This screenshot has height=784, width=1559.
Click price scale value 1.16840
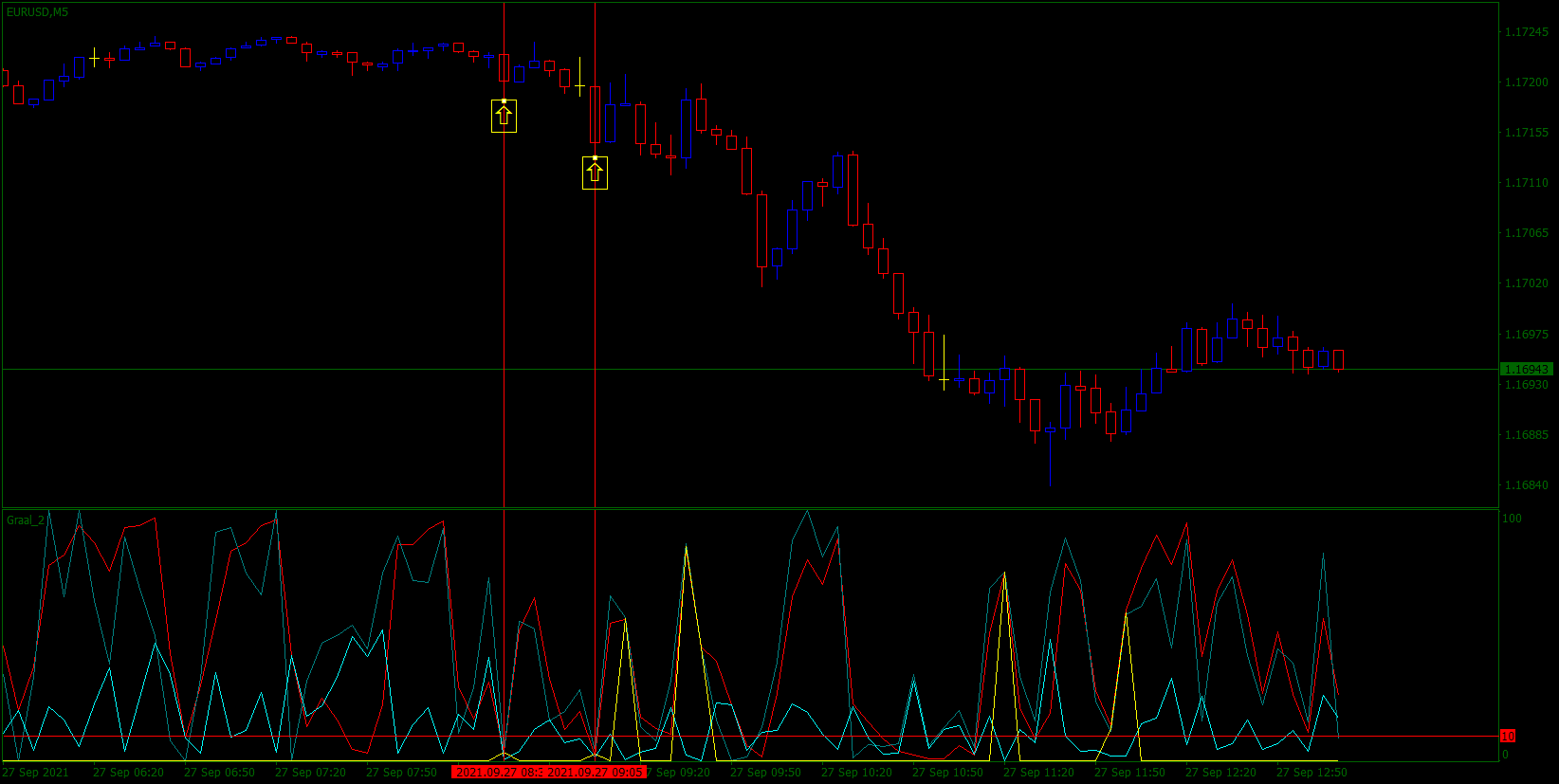coord(1526,485)
